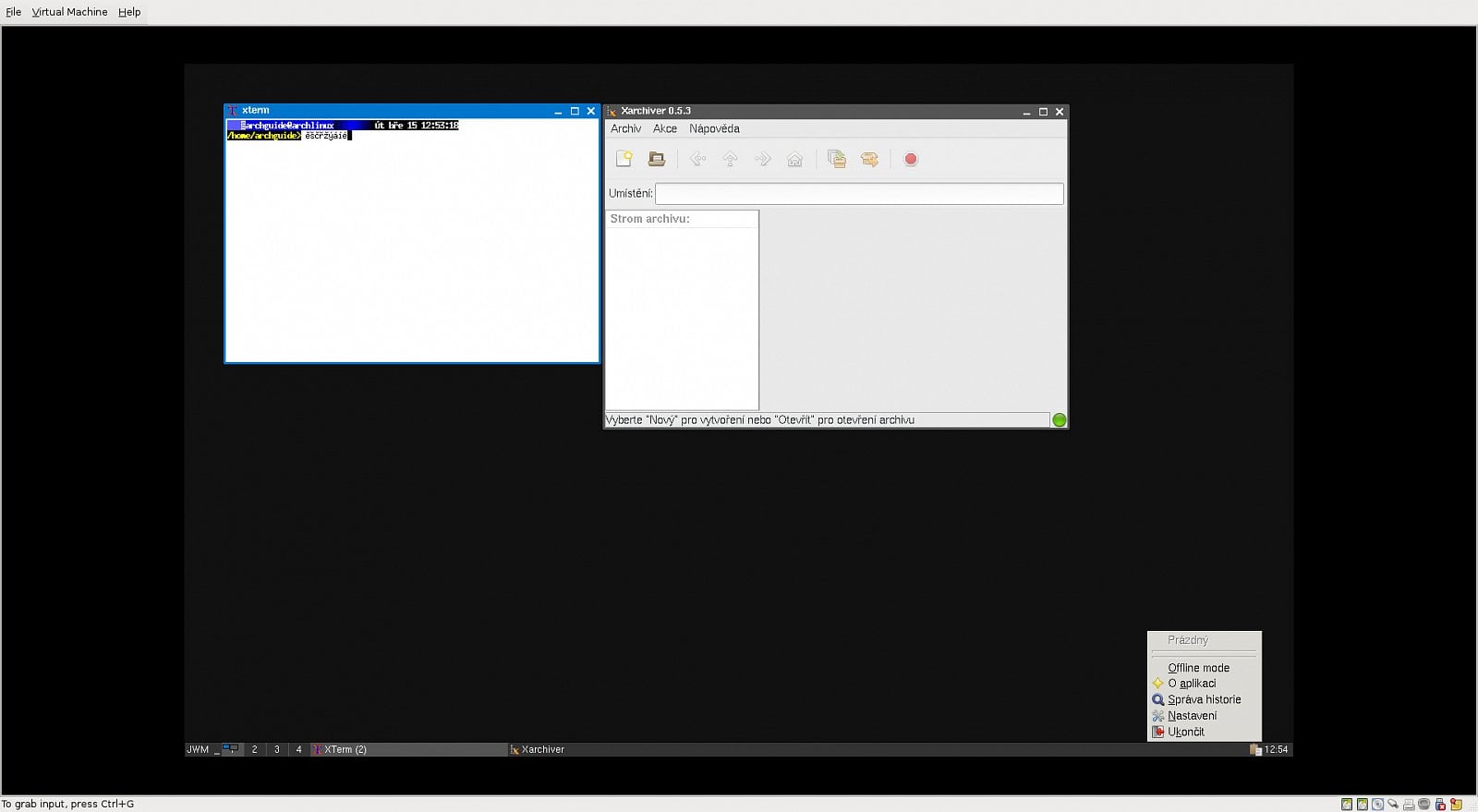Close the Xarchiver window
The image size is (1478, 812).
1060,112
